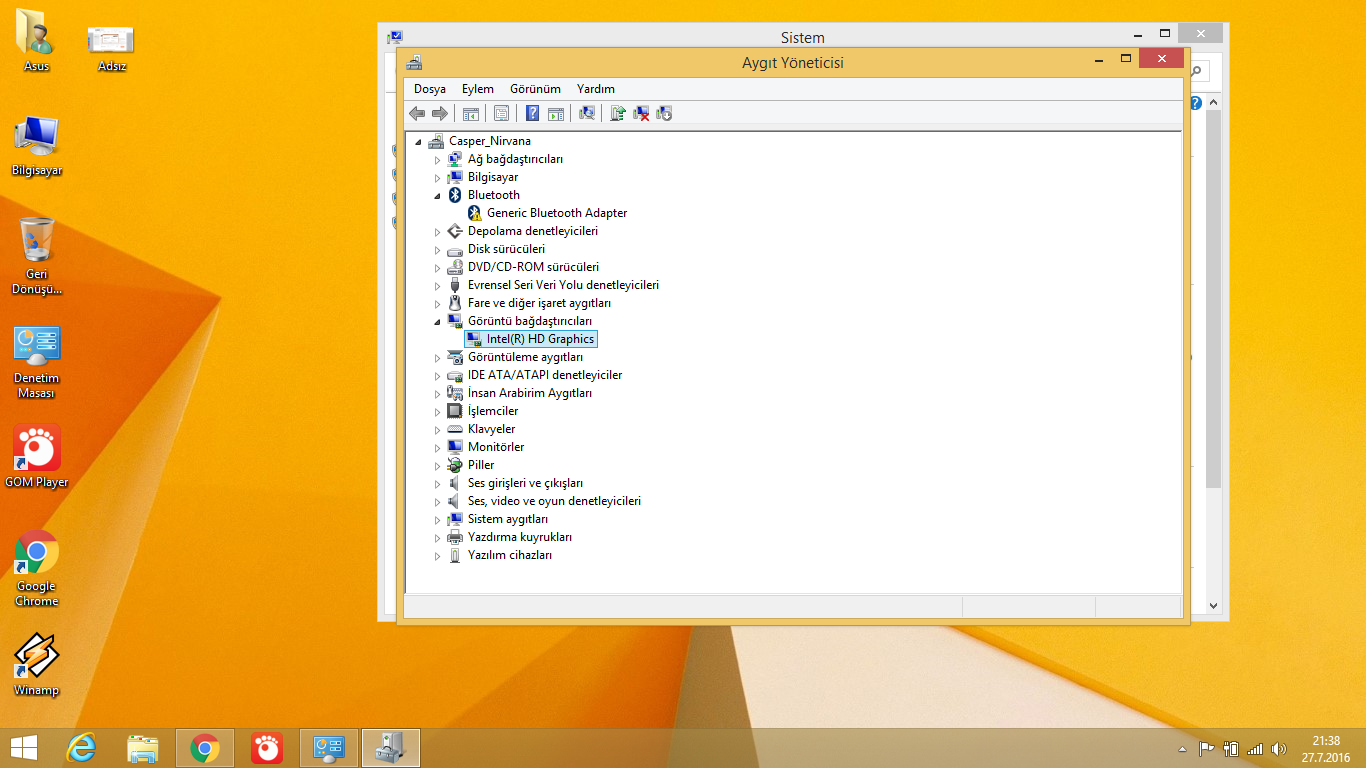
Task: Click the Update driver software toolbar icon
Action: click(x=618, y=113)
